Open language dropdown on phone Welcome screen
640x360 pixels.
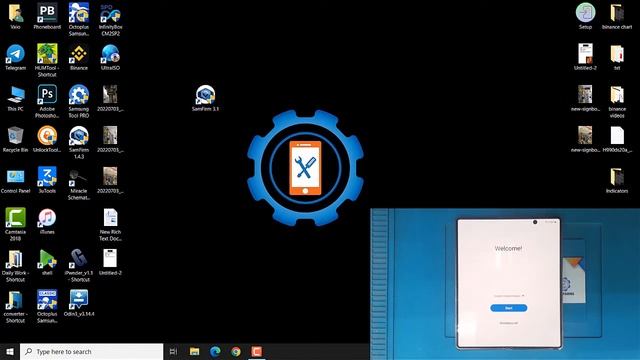coord(509,296)
